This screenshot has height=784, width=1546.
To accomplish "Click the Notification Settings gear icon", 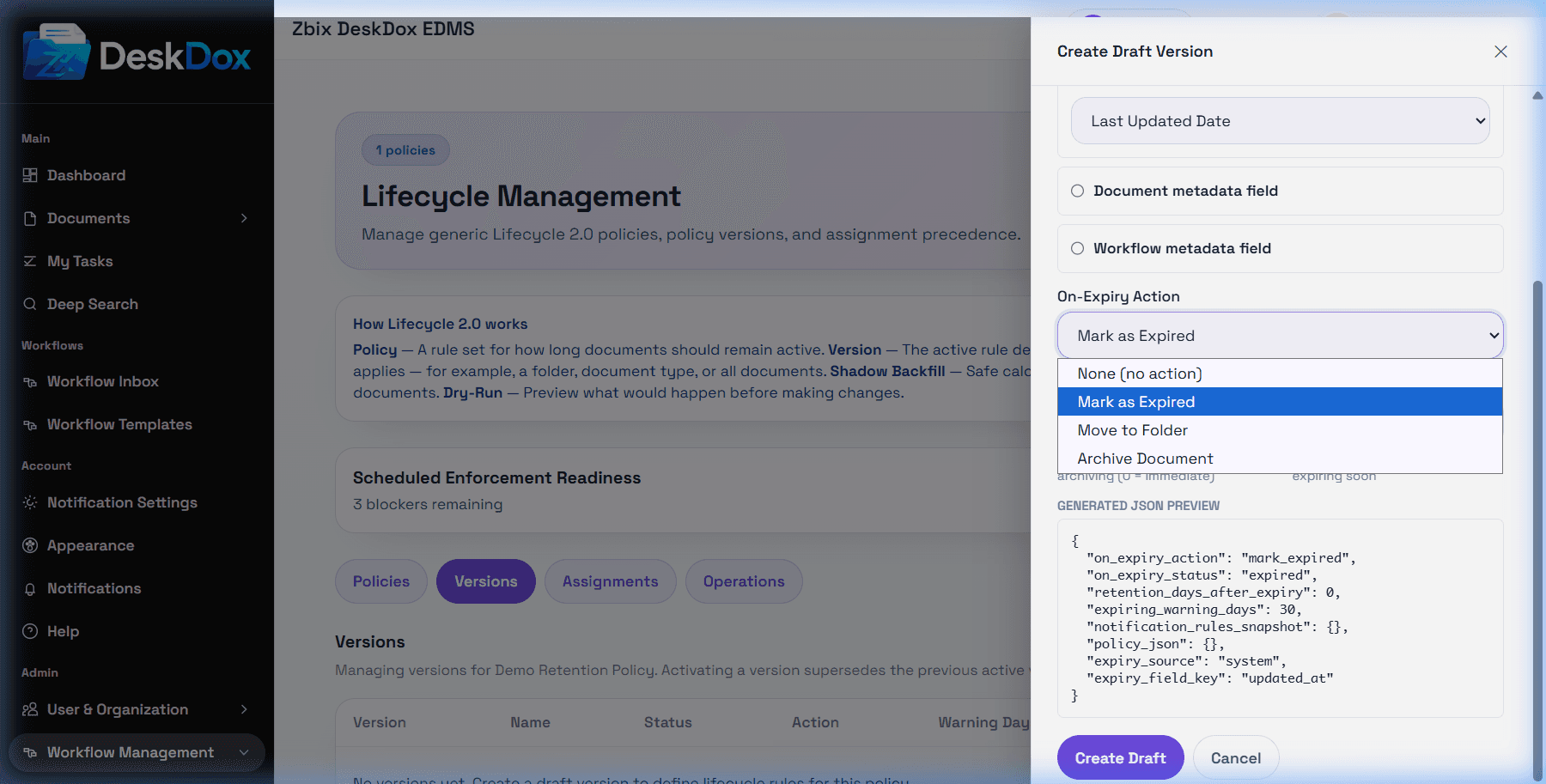I will coord(30,502).
